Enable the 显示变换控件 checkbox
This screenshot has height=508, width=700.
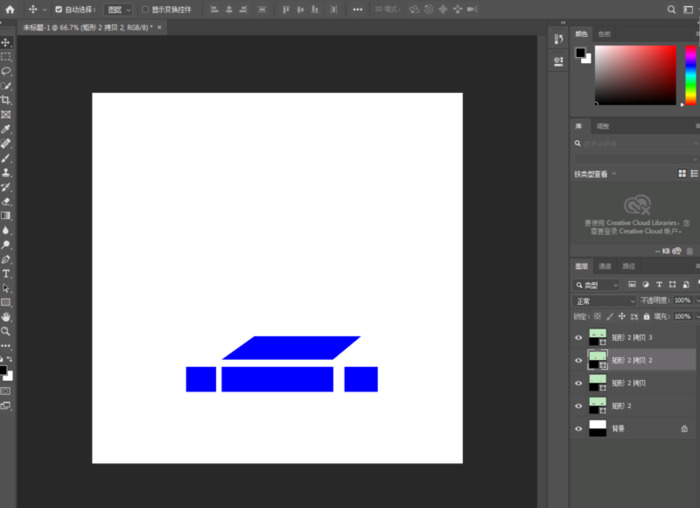(x=145, y=9)
